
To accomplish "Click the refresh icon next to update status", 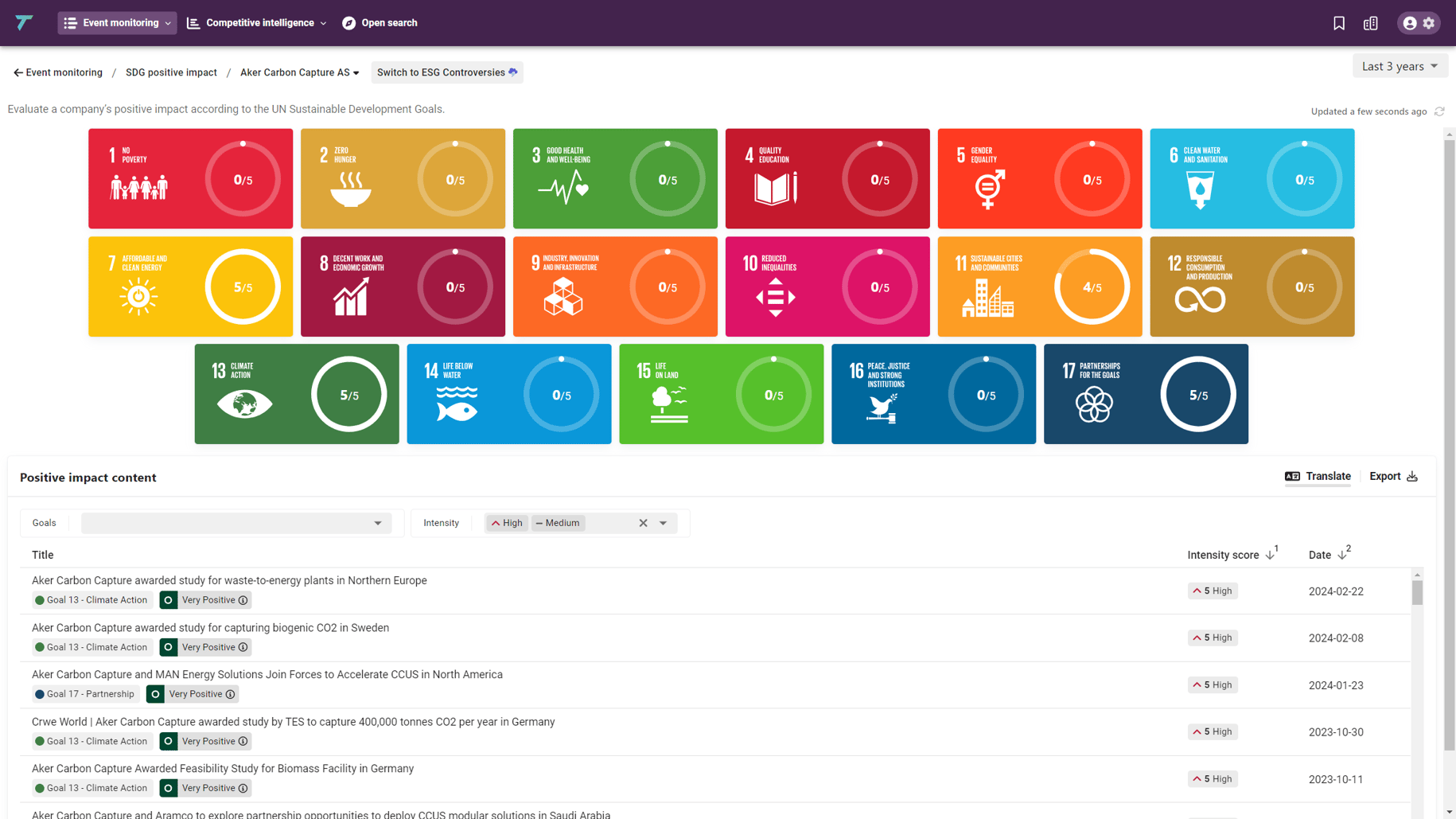I will (x=1440, y=111).
